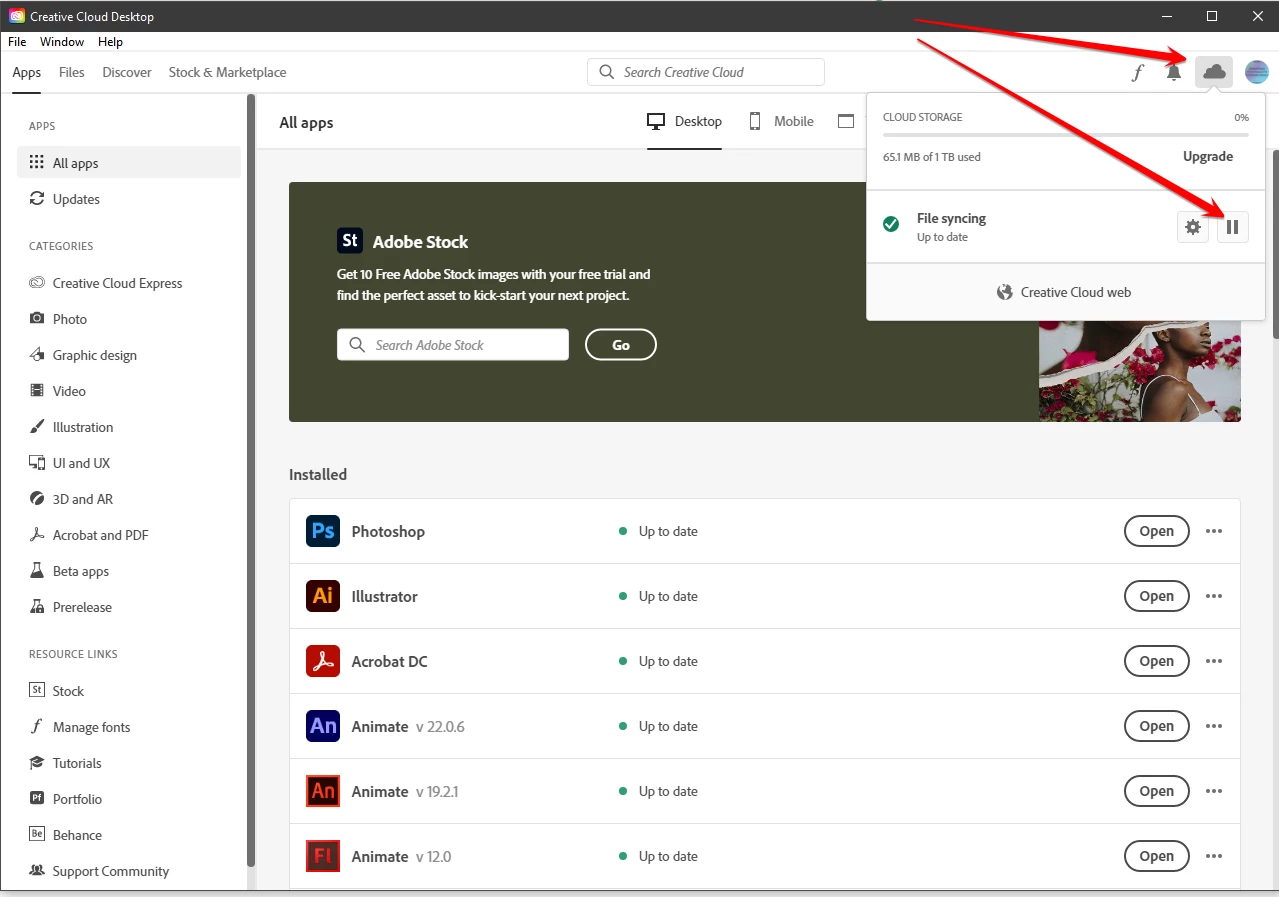Open the Window menu
This screenshot has width=1279, height=897.
(62, 42)
